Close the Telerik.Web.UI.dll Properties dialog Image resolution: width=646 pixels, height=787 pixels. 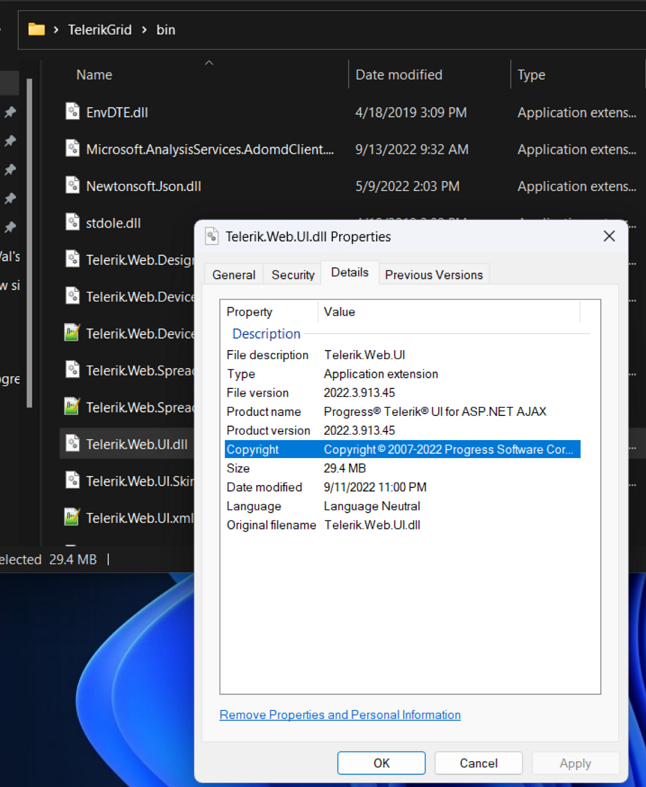point(609,236)
